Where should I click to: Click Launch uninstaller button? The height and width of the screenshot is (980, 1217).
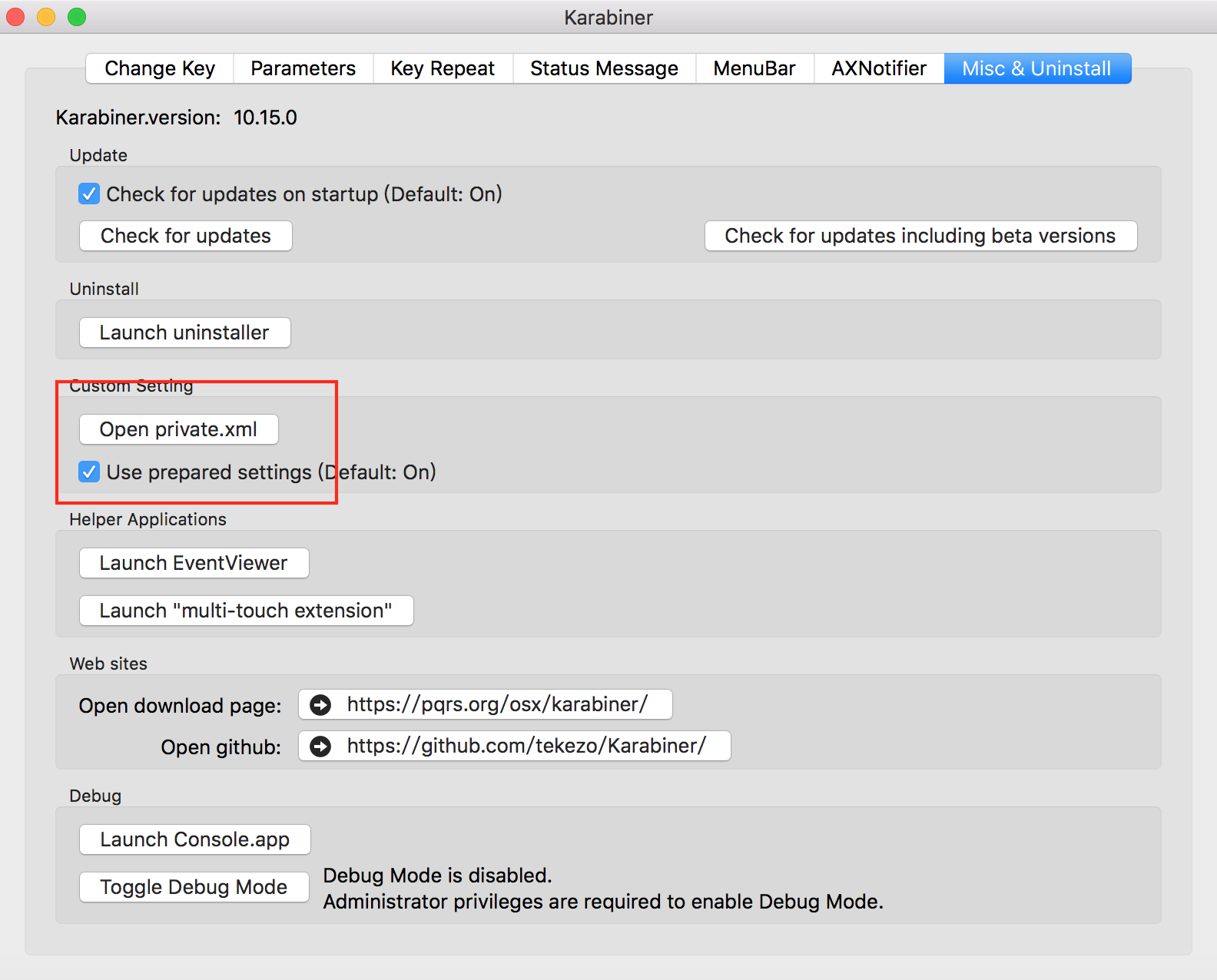click(x=184, y=333)
